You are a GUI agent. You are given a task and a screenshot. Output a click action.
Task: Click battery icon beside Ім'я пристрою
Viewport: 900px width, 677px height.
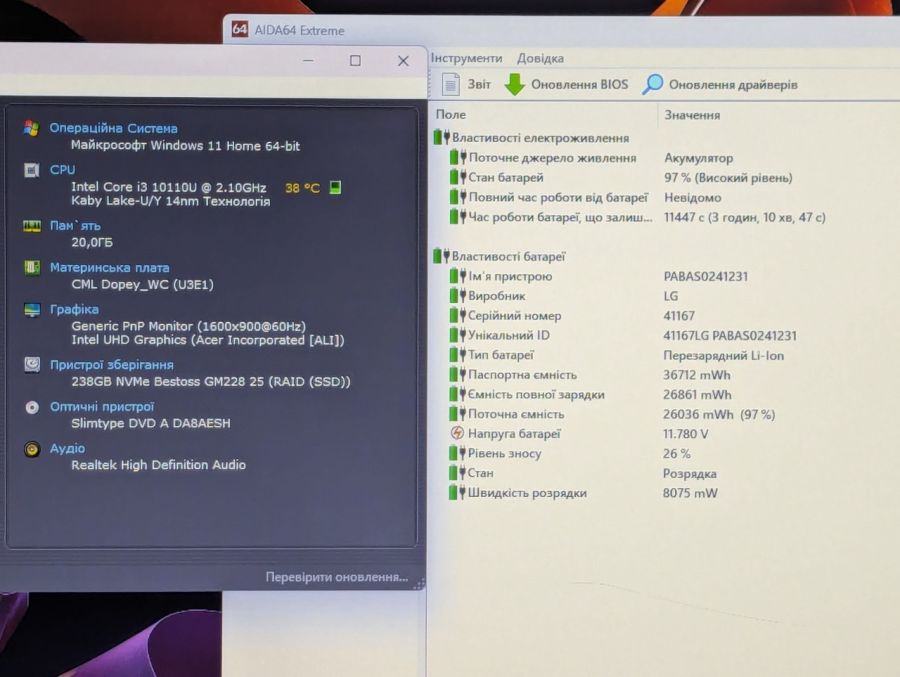pyautogui.click(x=457, y=276)
